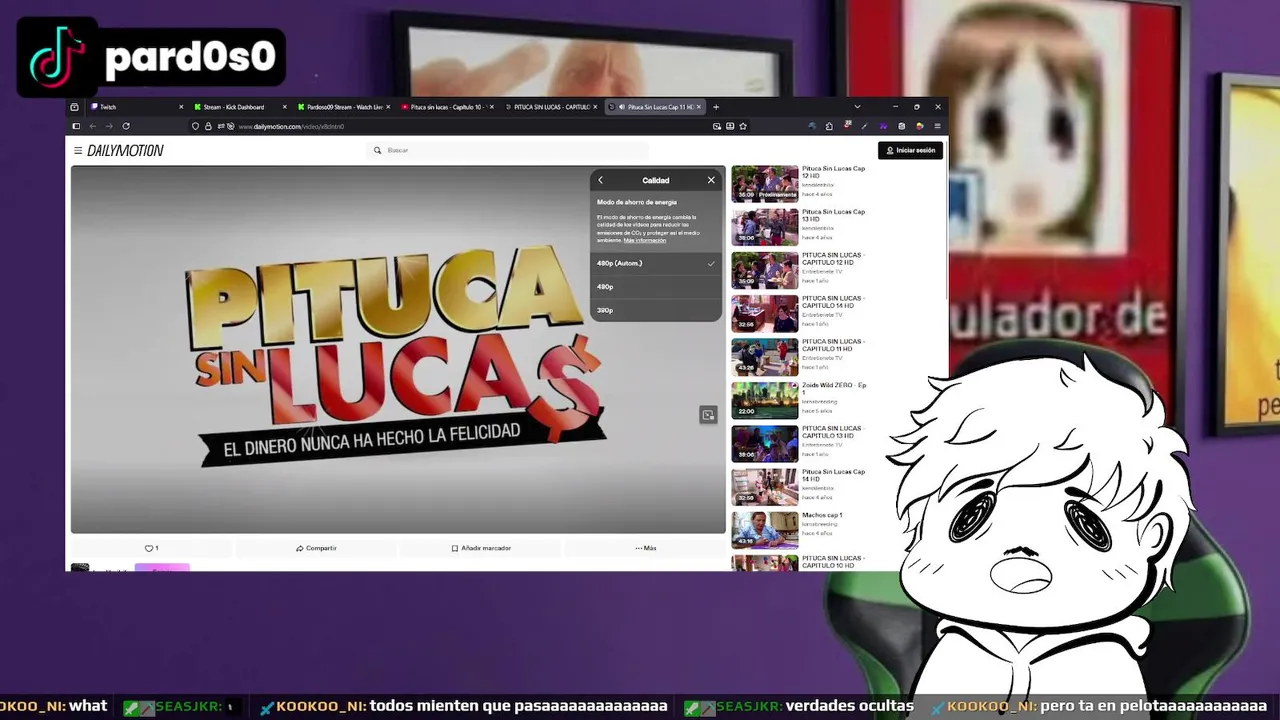This screenshot has height=720, width=1280.
Task: Bookmark the page with the star icon
Action: tap(743, 126)
